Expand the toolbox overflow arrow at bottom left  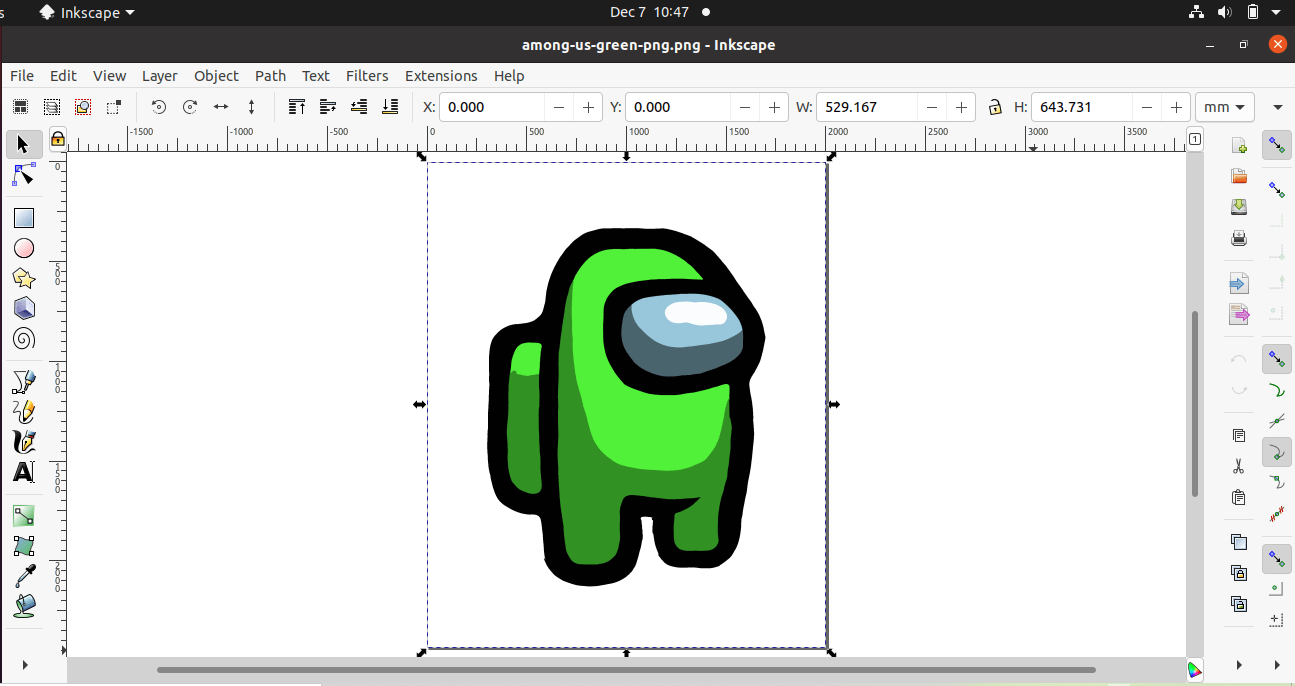24,664
